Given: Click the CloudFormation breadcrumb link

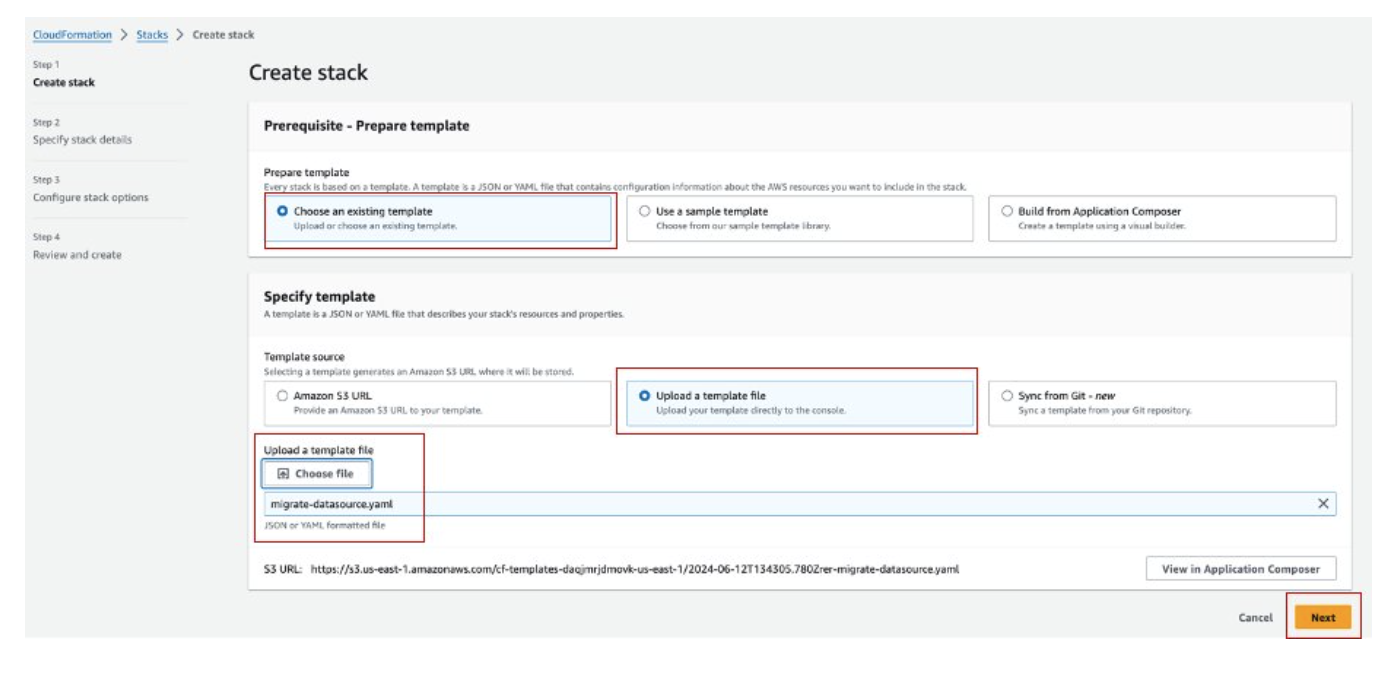Looking at the screenshot, I should (72, 35).
